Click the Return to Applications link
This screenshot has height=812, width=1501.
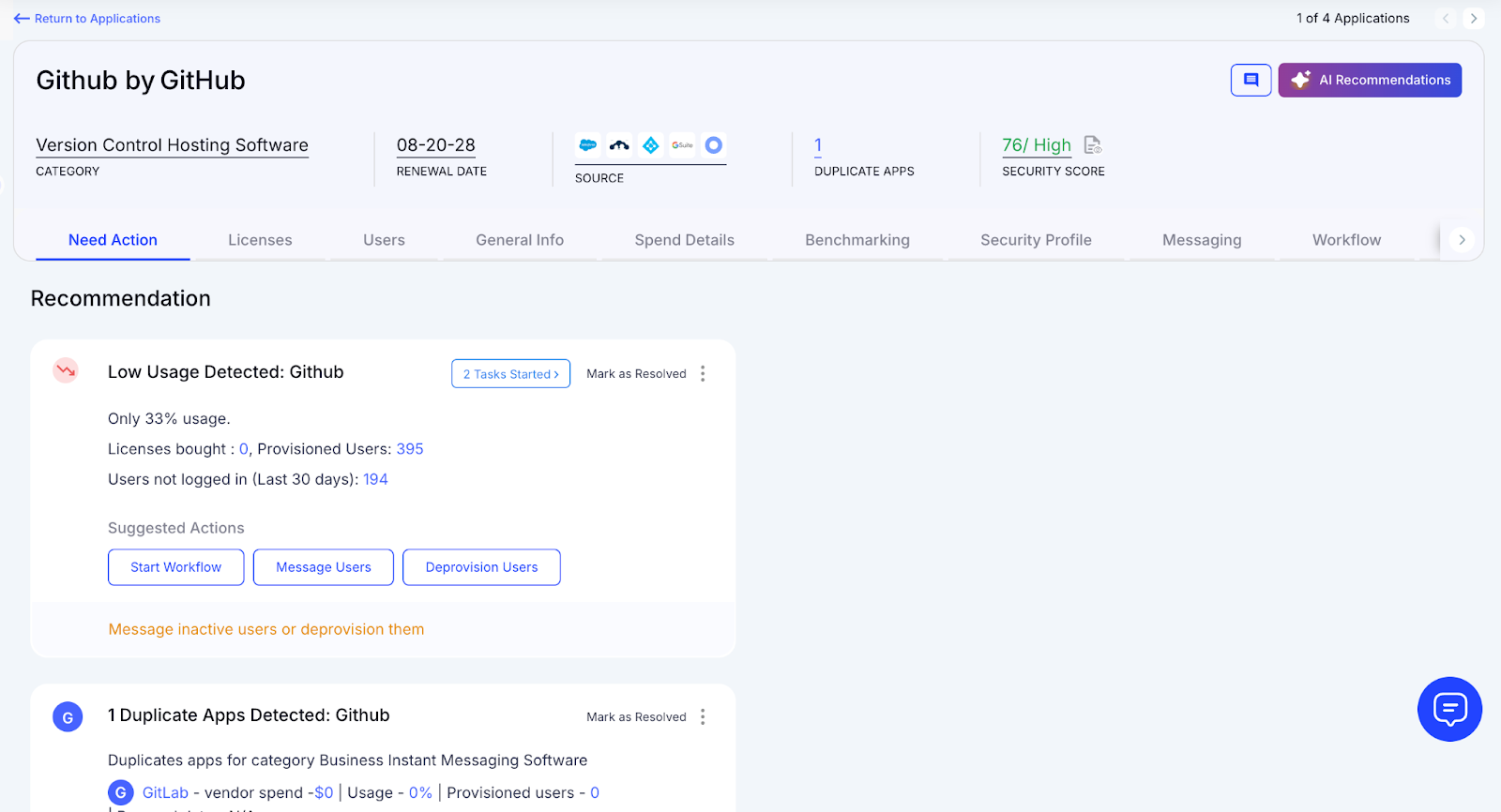tap(98, 19)
